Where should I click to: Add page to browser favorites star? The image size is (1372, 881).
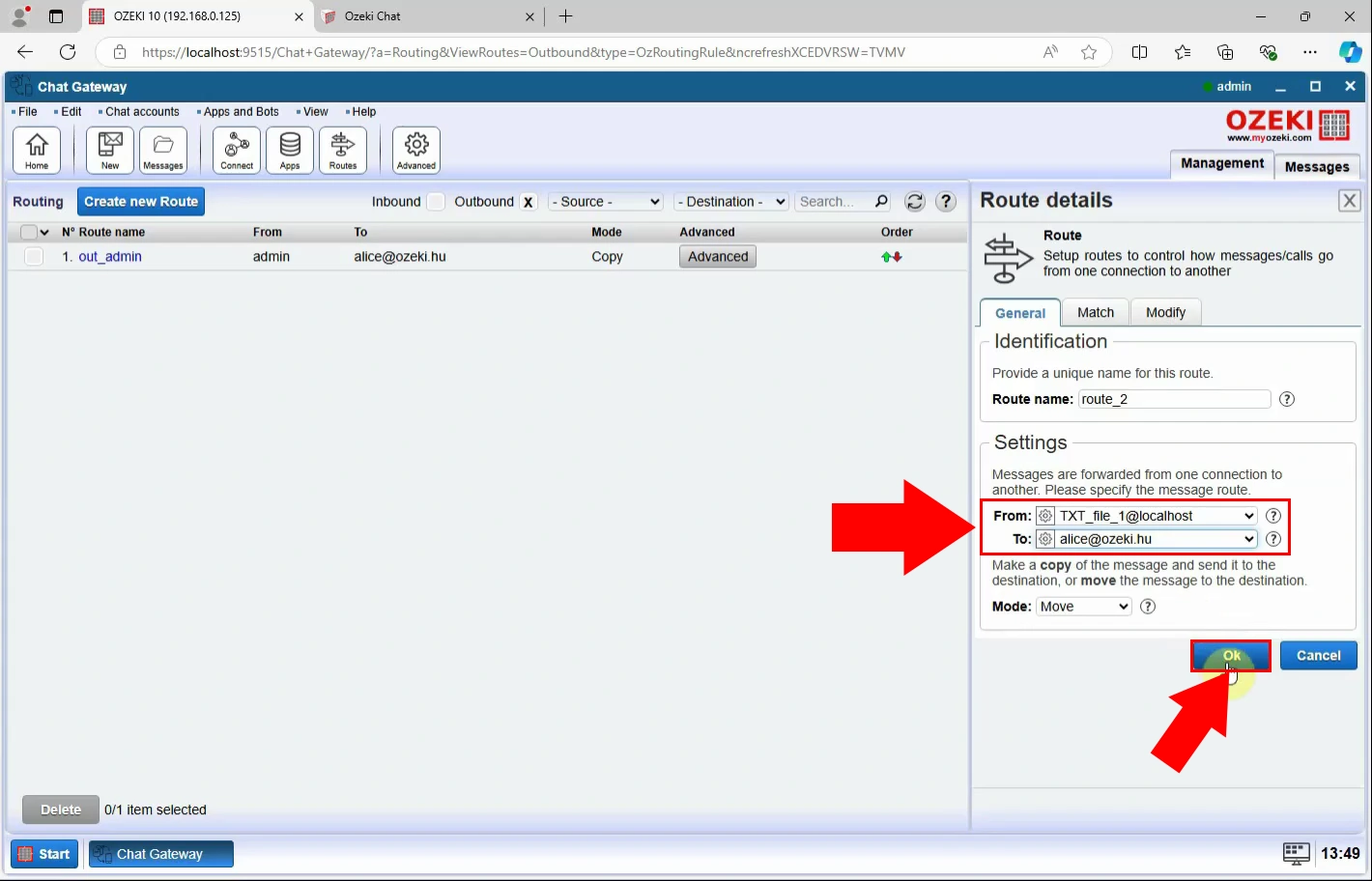tap(1089, 52)
